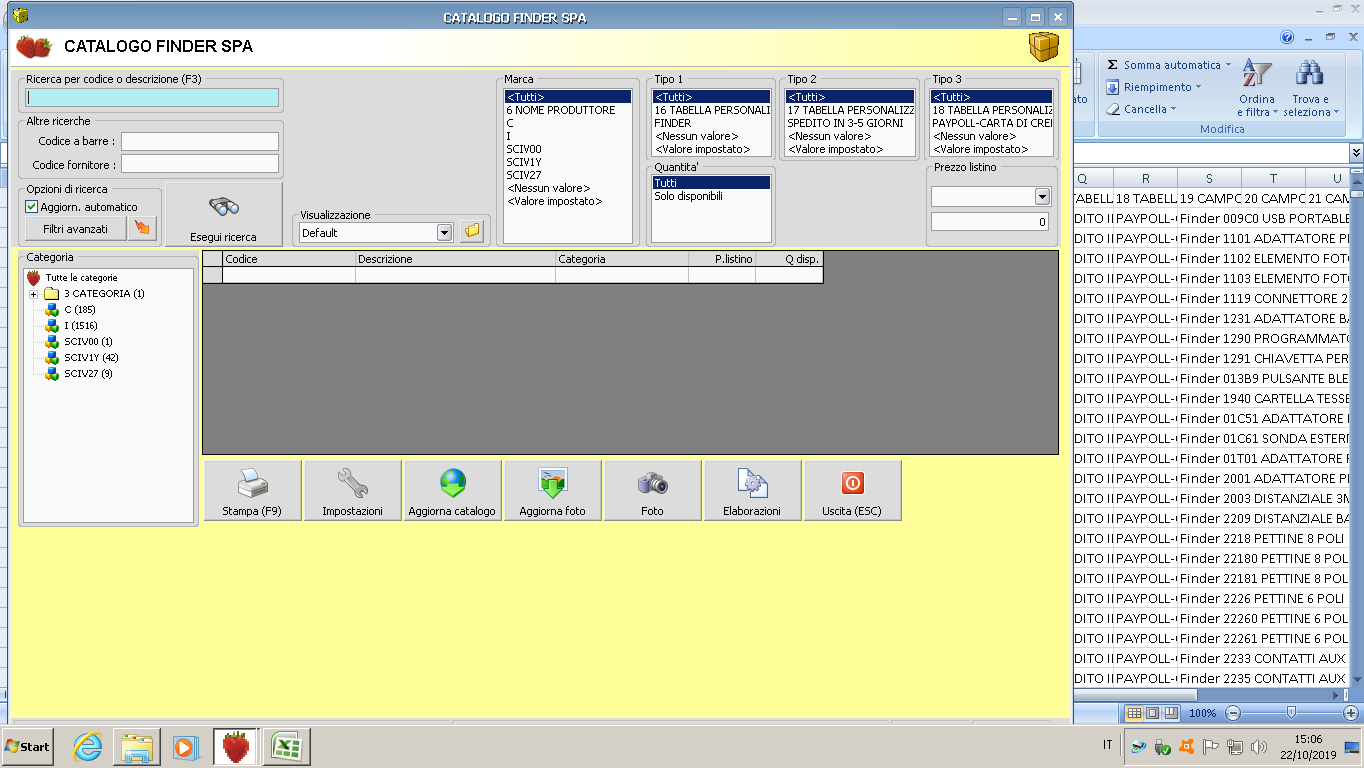The image size is (1364, 768).
Task: Select category SCIV1Y (42) in tree
Action: pos(91,358)
